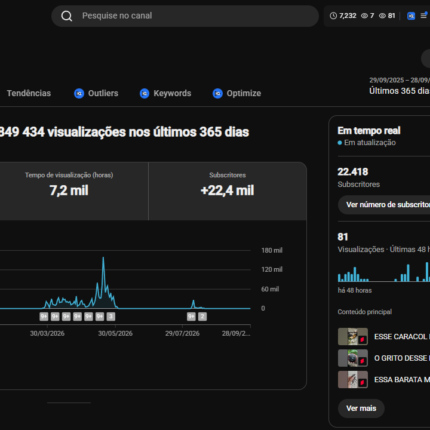Image resolution: width=430 pixels, height=430 pixels.
Task: Select the Subscritores +22,4 mil metric card
Action: tap(227, 191)
